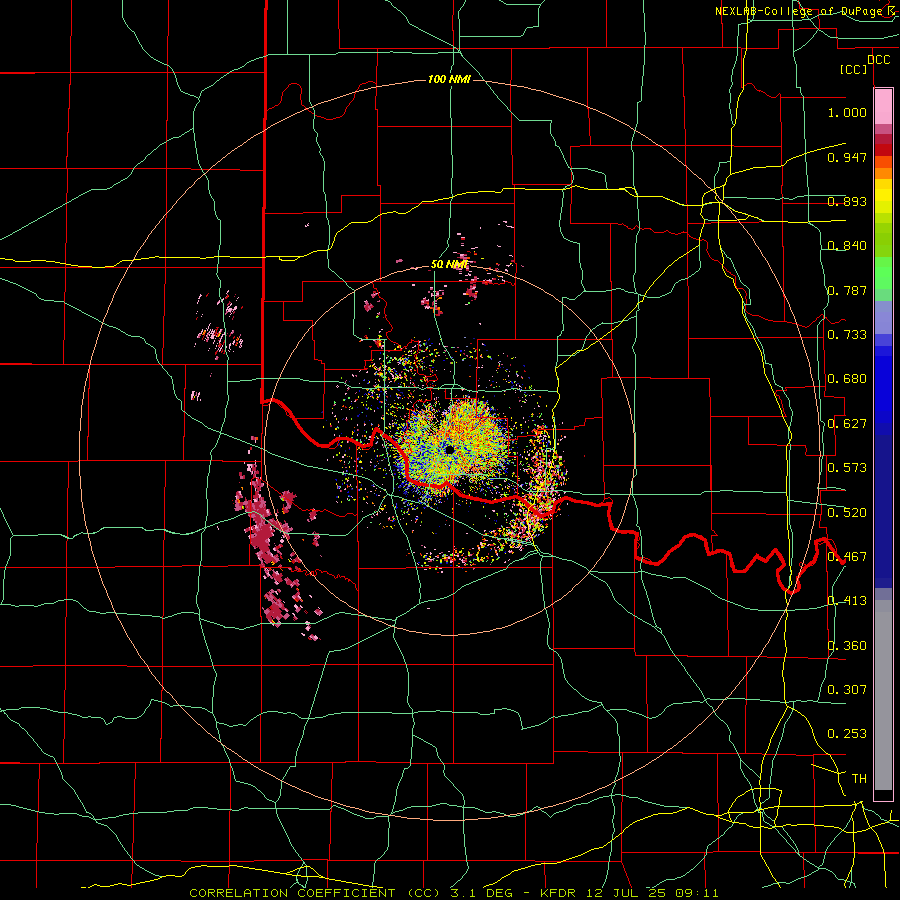900x900 pixels.
Task: Select the 1.000 legend value
Action: point(847,112)
